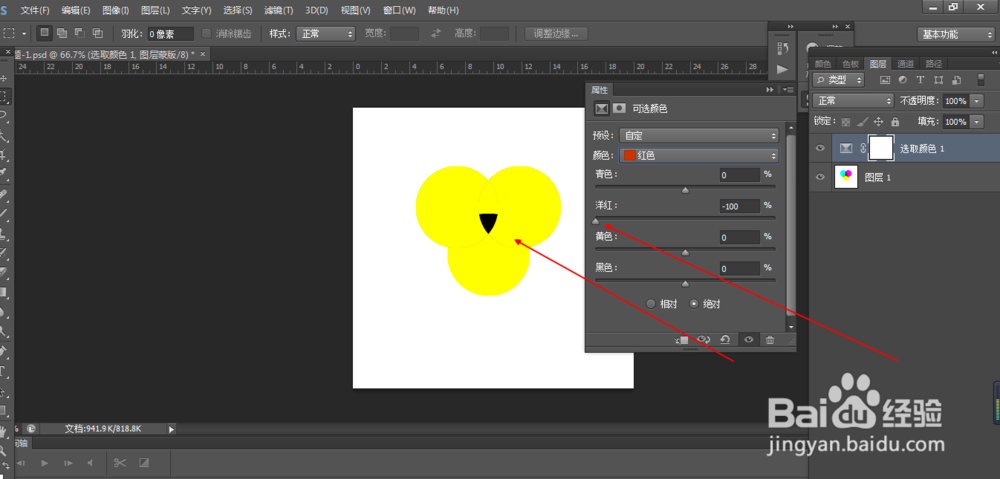Select the Move tool in toolbox
1000x479 pixels.
click(x=4, y=78)
